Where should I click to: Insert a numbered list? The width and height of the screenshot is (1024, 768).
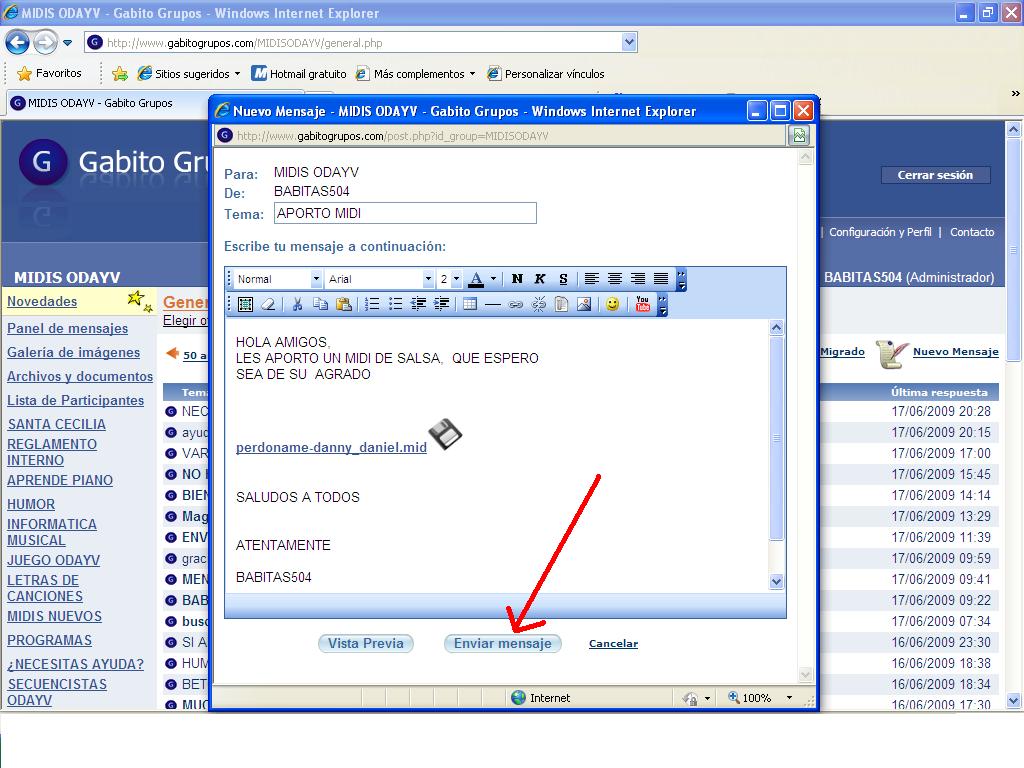[x=372, y=304]
